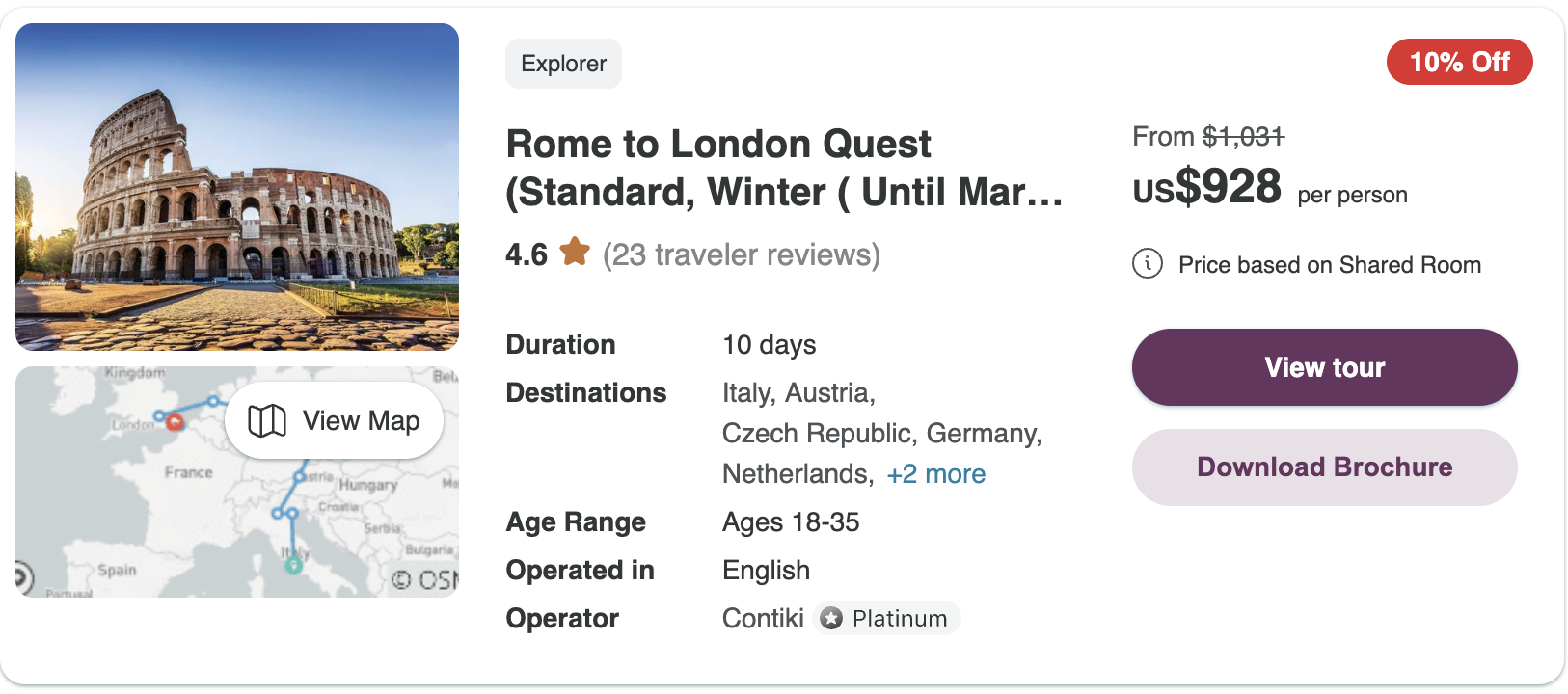Open the Contiki operator page
This screenshot has height=694, width=1568.
coord(763,618)
